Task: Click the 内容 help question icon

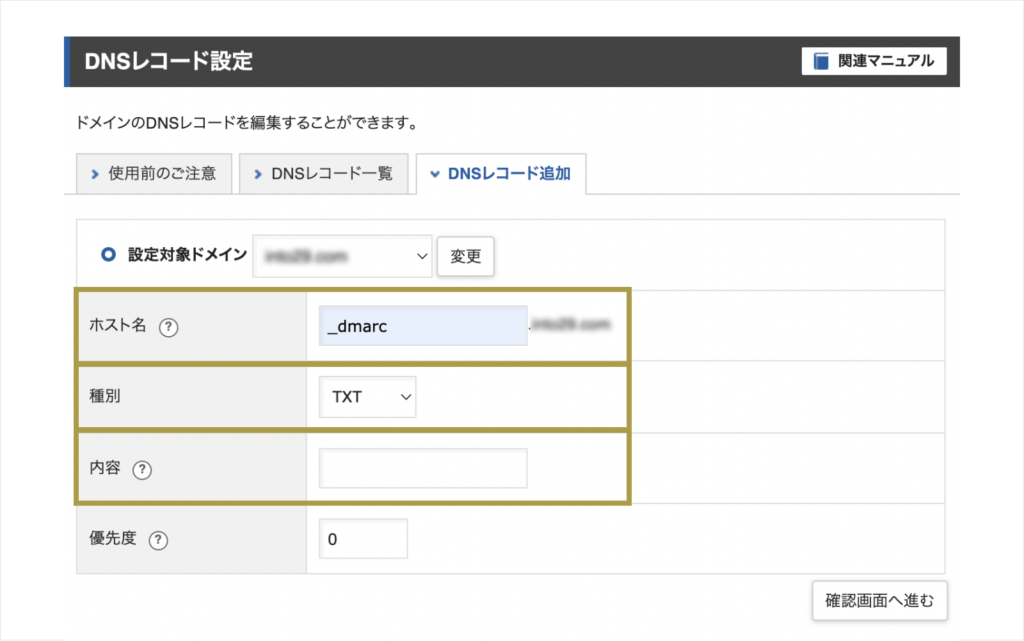Action: 142,469
